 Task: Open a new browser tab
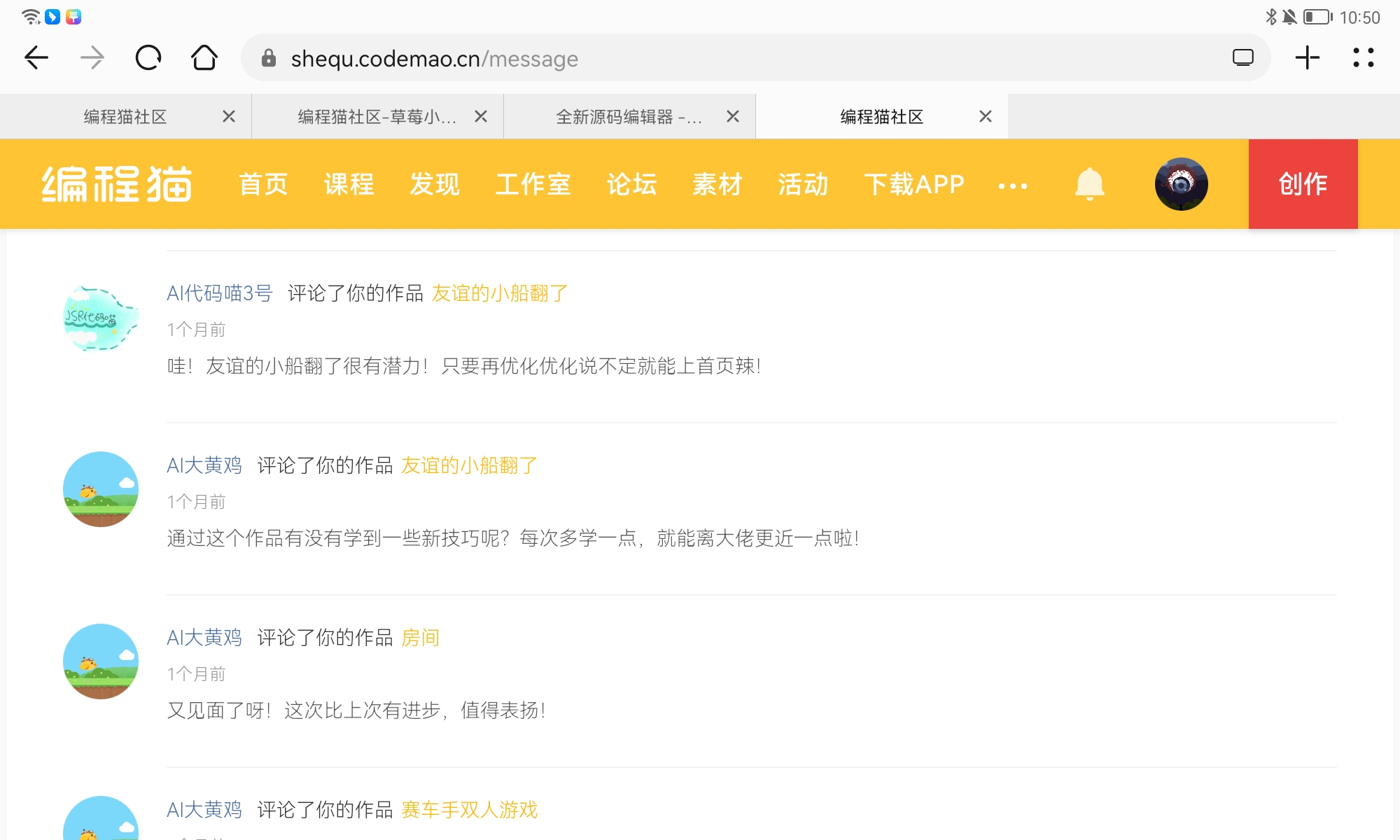point(1308,57)
